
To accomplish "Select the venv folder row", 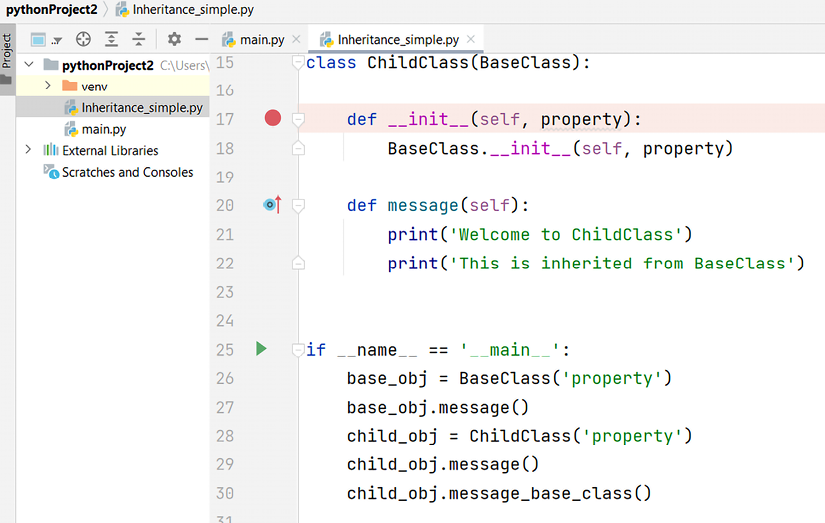I will (x=113, y=86).
